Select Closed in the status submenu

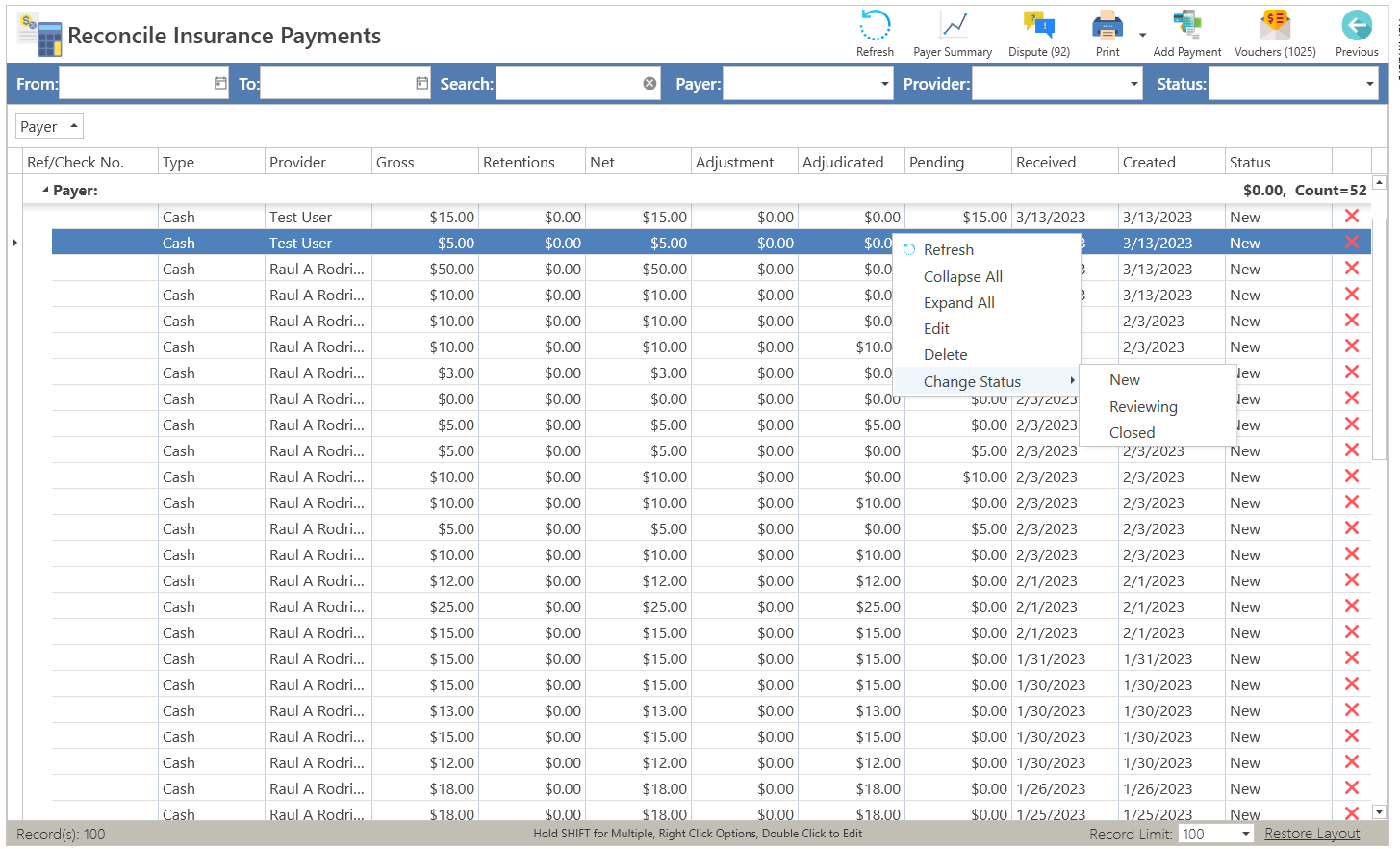click(1132, 433)
